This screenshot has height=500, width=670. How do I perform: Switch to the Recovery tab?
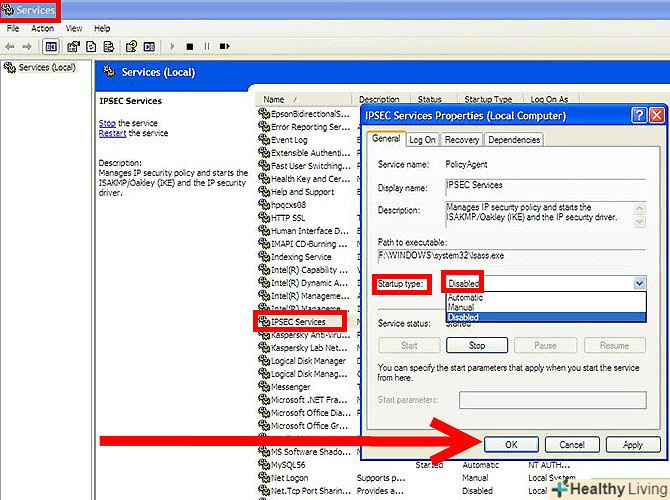[x=461, y=140]
